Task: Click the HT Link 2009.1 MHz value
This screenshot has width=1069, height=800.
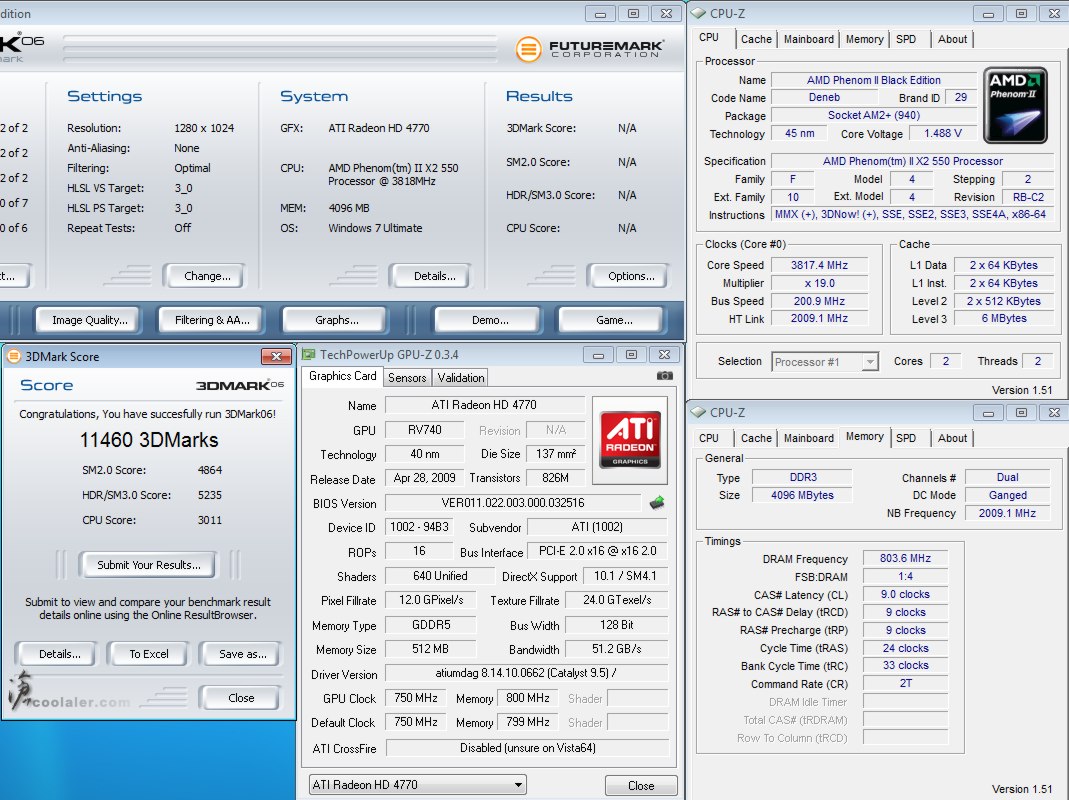Action: (819, 318)
